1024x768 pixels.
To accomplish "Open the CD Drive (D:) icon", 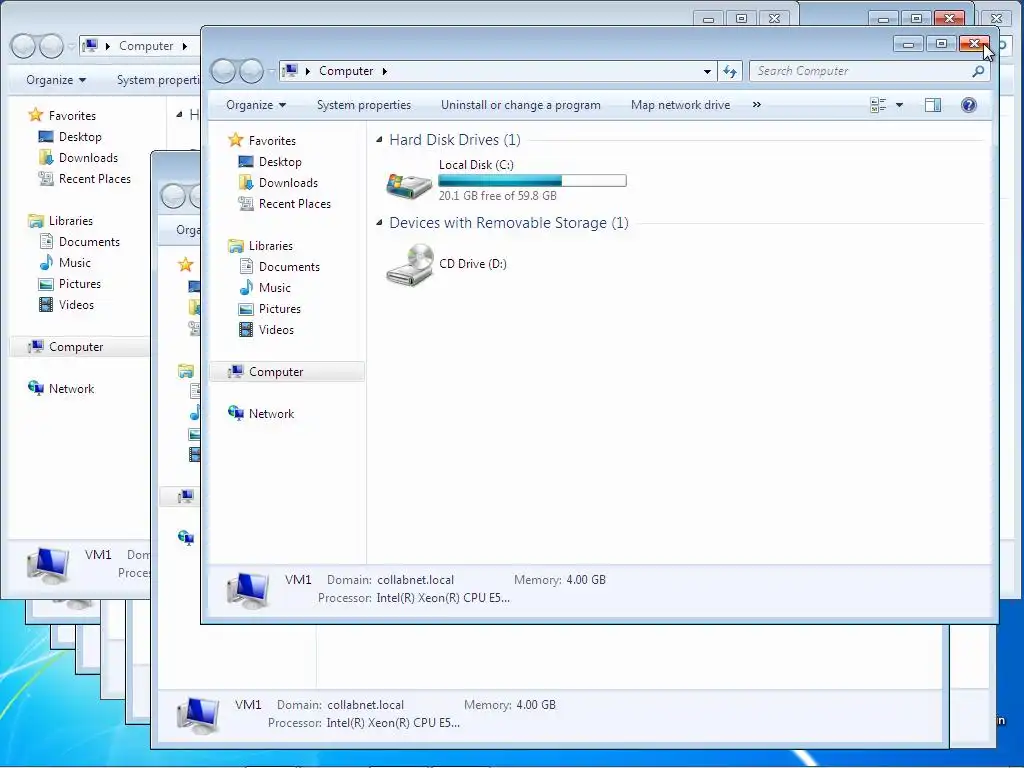I will (409, 264).
